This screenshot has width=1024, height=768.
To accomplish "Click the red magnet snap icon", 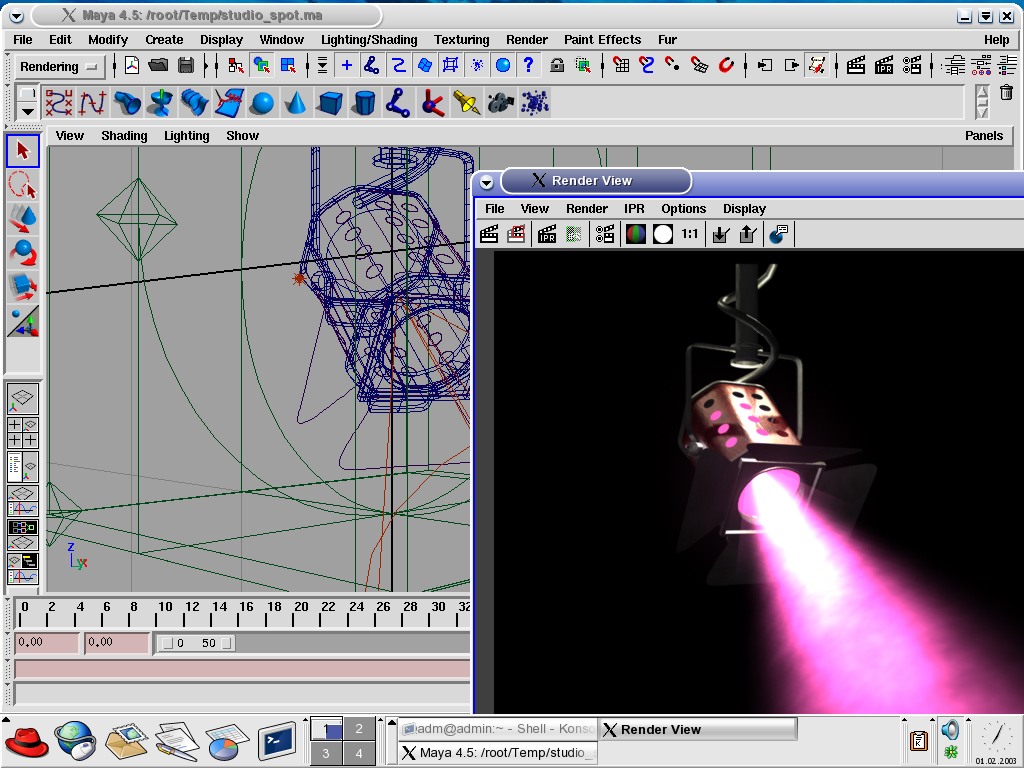I will [726, 65].
